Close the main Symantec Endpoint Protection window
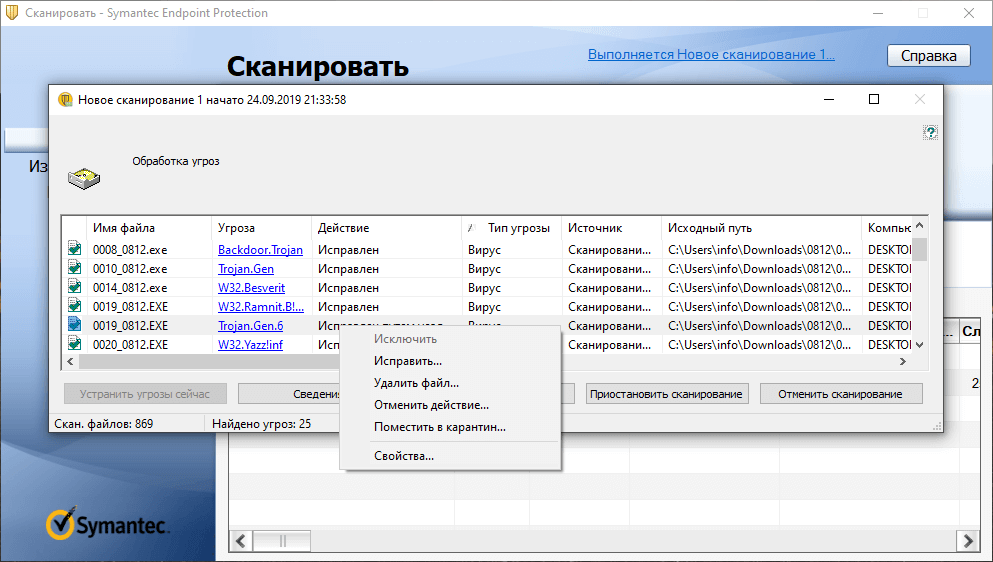 click(968, 13)
